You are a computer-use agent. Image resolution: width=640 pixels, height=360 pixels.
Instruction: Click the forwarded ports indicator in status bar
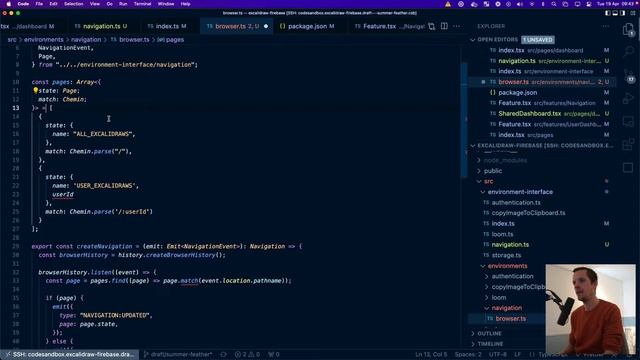273,354
